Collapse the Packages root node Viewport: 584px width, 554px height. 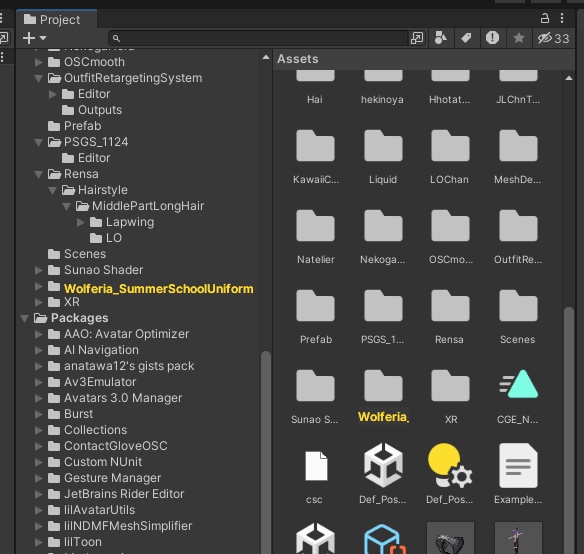pos(25,319)
